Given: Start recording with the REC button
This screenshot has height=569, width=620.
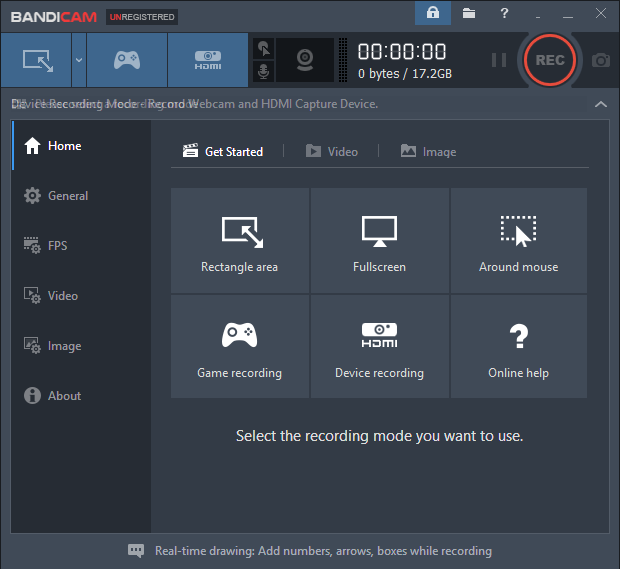Looking at the screenshot, I should point(550,60).
